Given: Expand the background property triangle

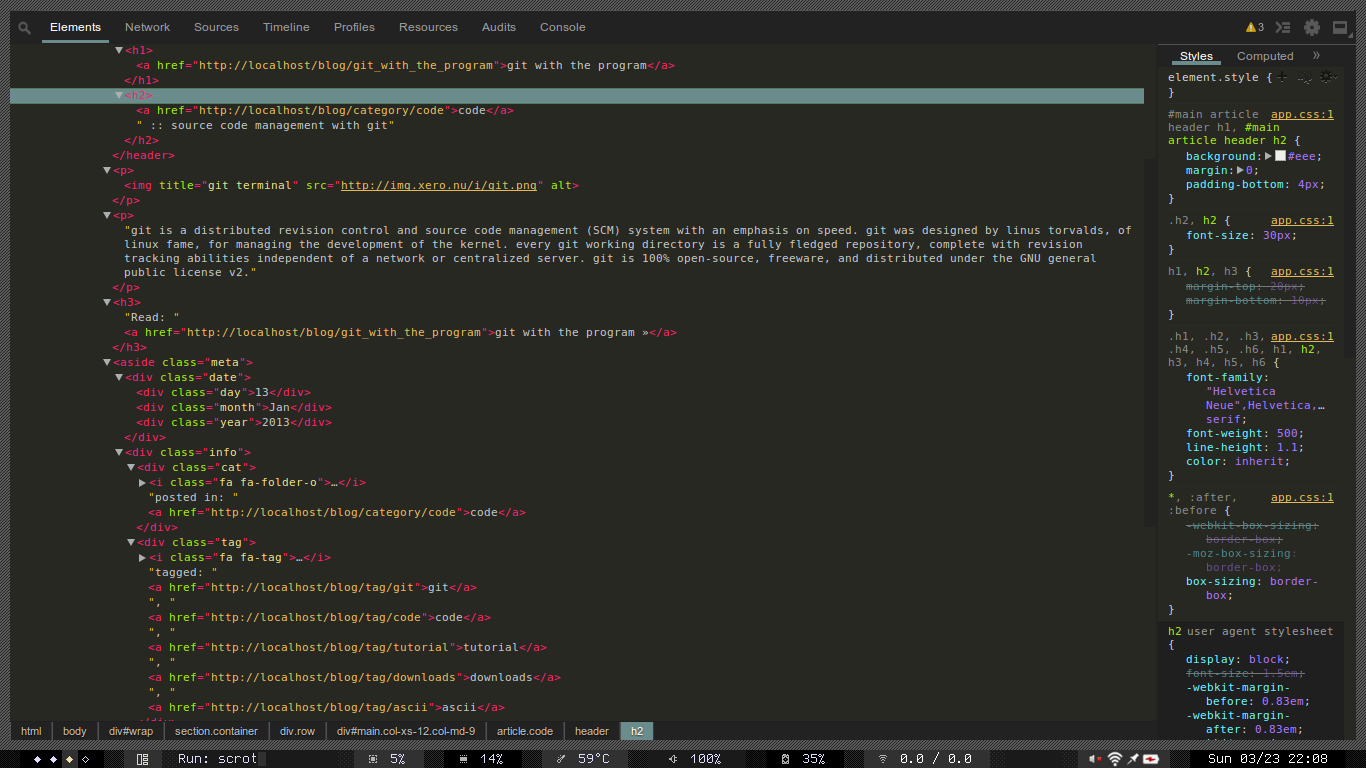Looking at the screenshot, I should (1268, 156).
